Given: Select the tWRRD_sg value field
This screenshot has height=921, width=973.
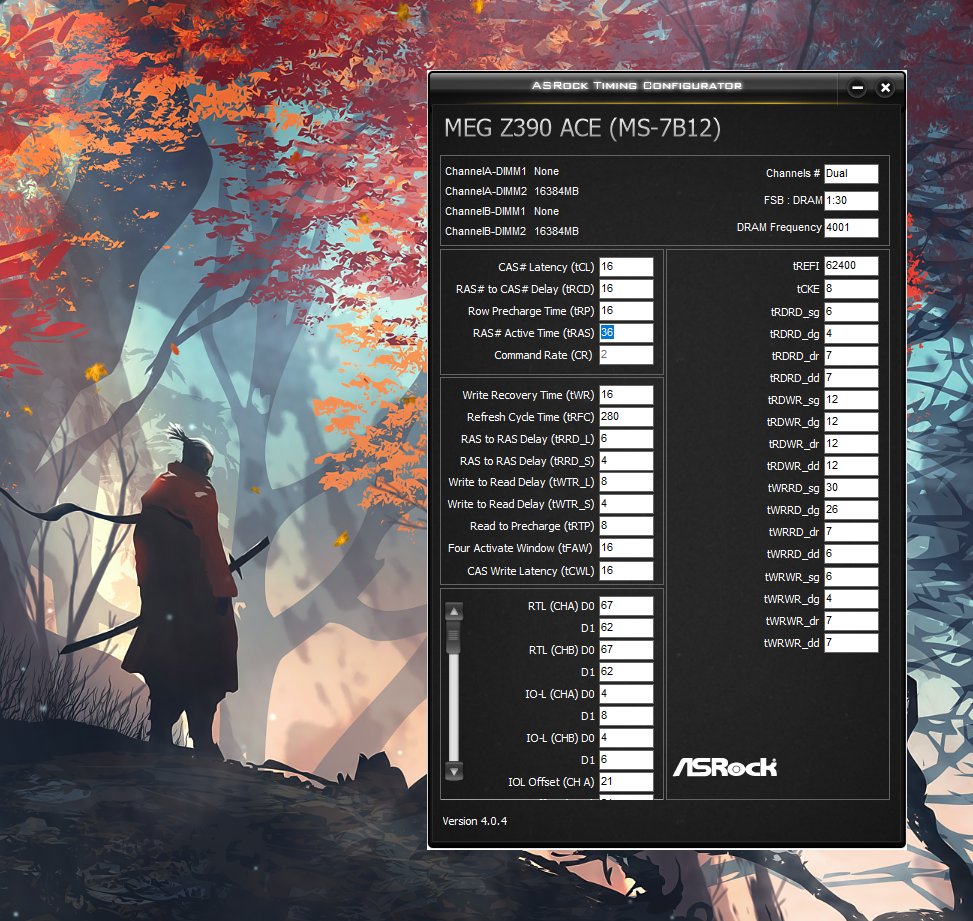Looking at the screenshot, I should point(851,488).
